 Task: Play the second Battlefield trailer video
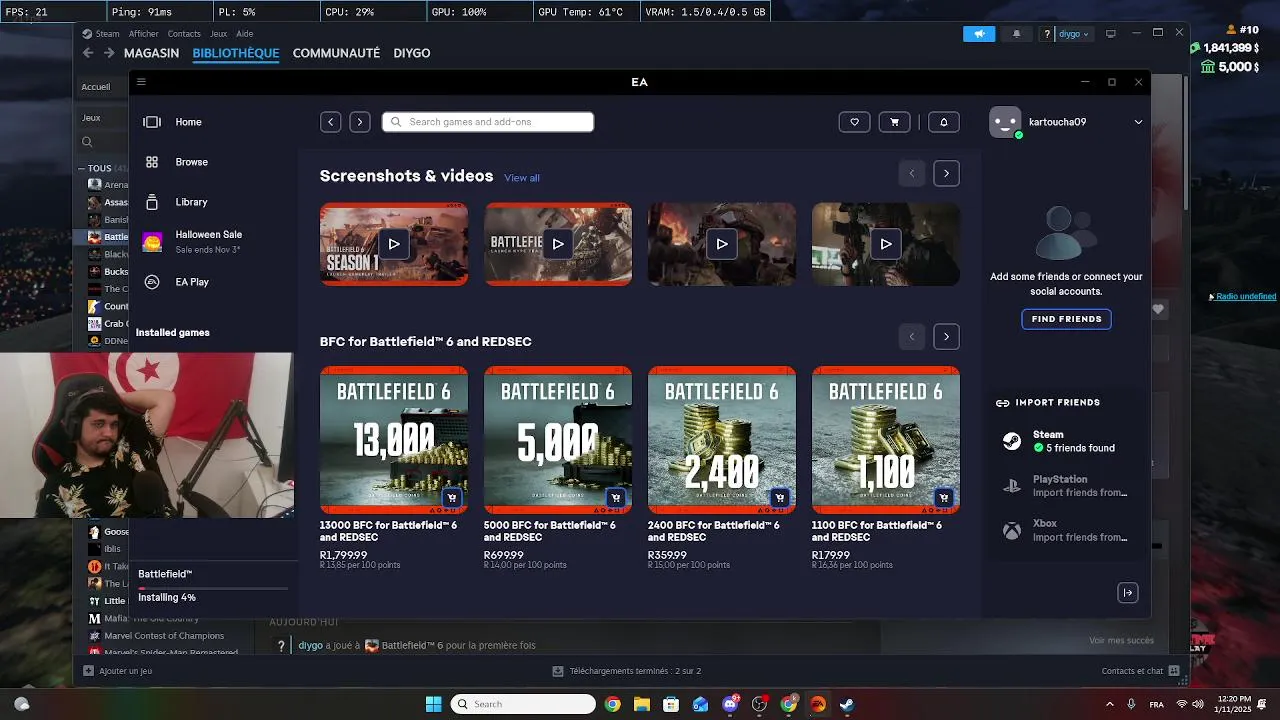coord(558,244)
